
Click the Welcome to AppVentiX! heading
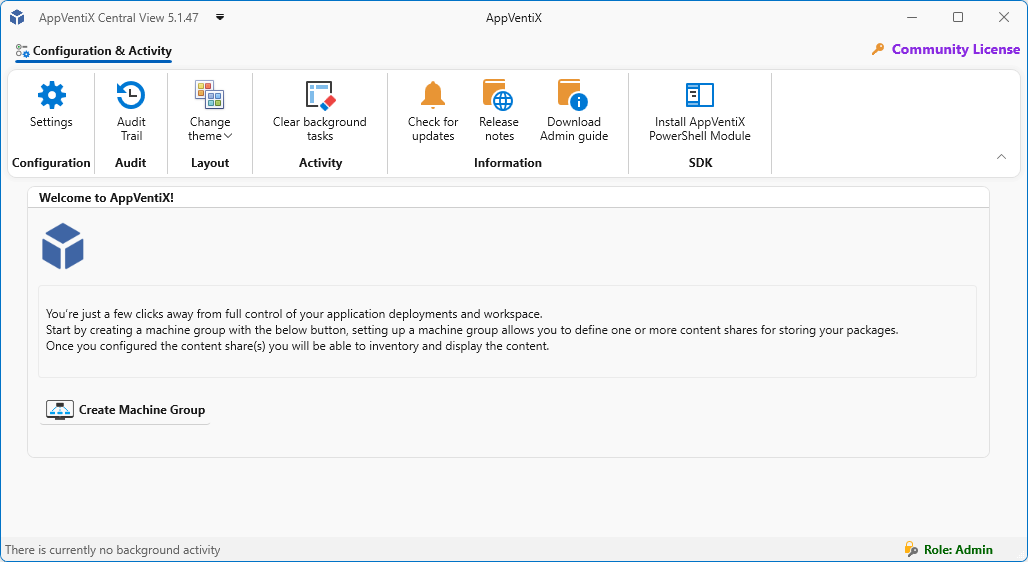(106, 197)
